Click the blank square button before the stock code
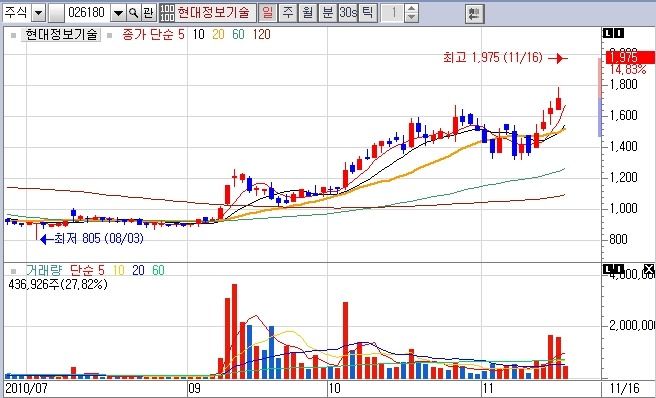This screenshot has width=656, height=398. pyautogui.click(x=56, y=13)
